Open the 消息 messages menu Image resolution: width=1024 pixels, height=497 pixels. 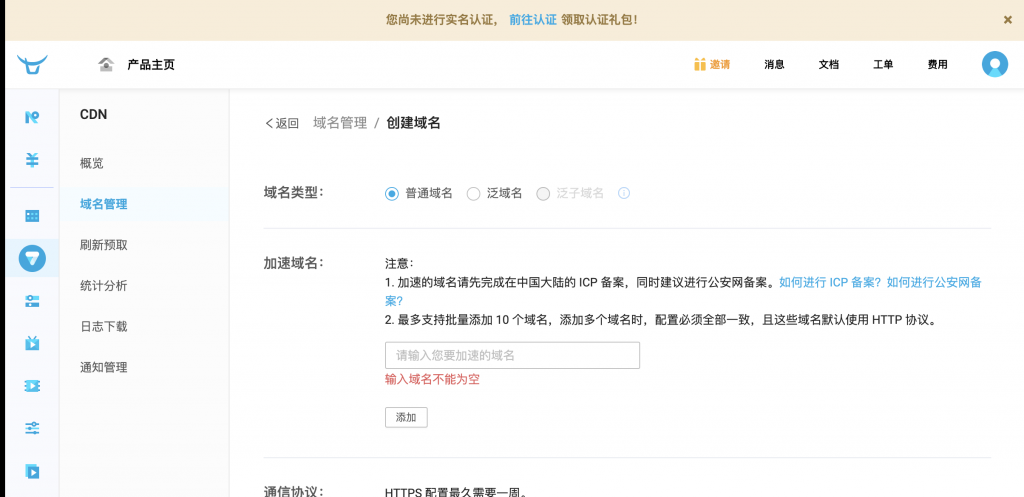(x=774, y=65)
